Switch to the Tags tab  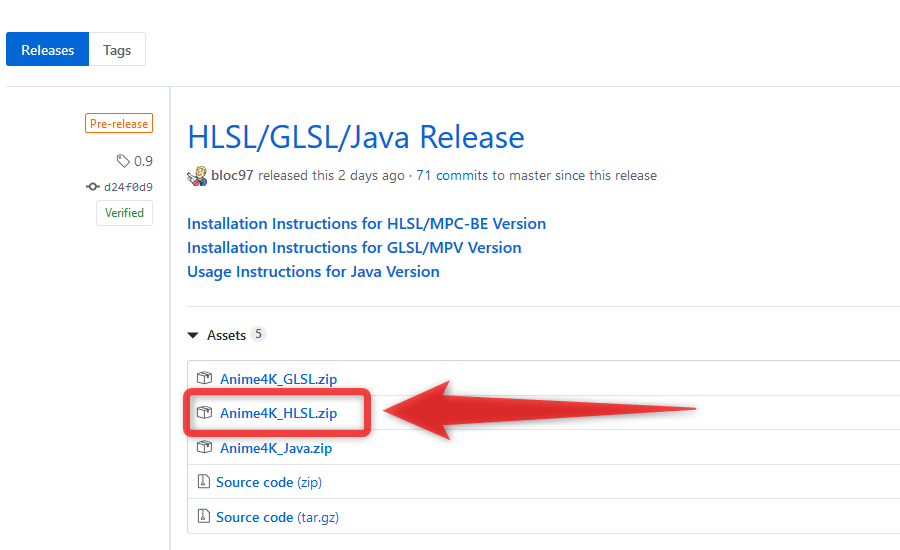[x=117, y=50]
